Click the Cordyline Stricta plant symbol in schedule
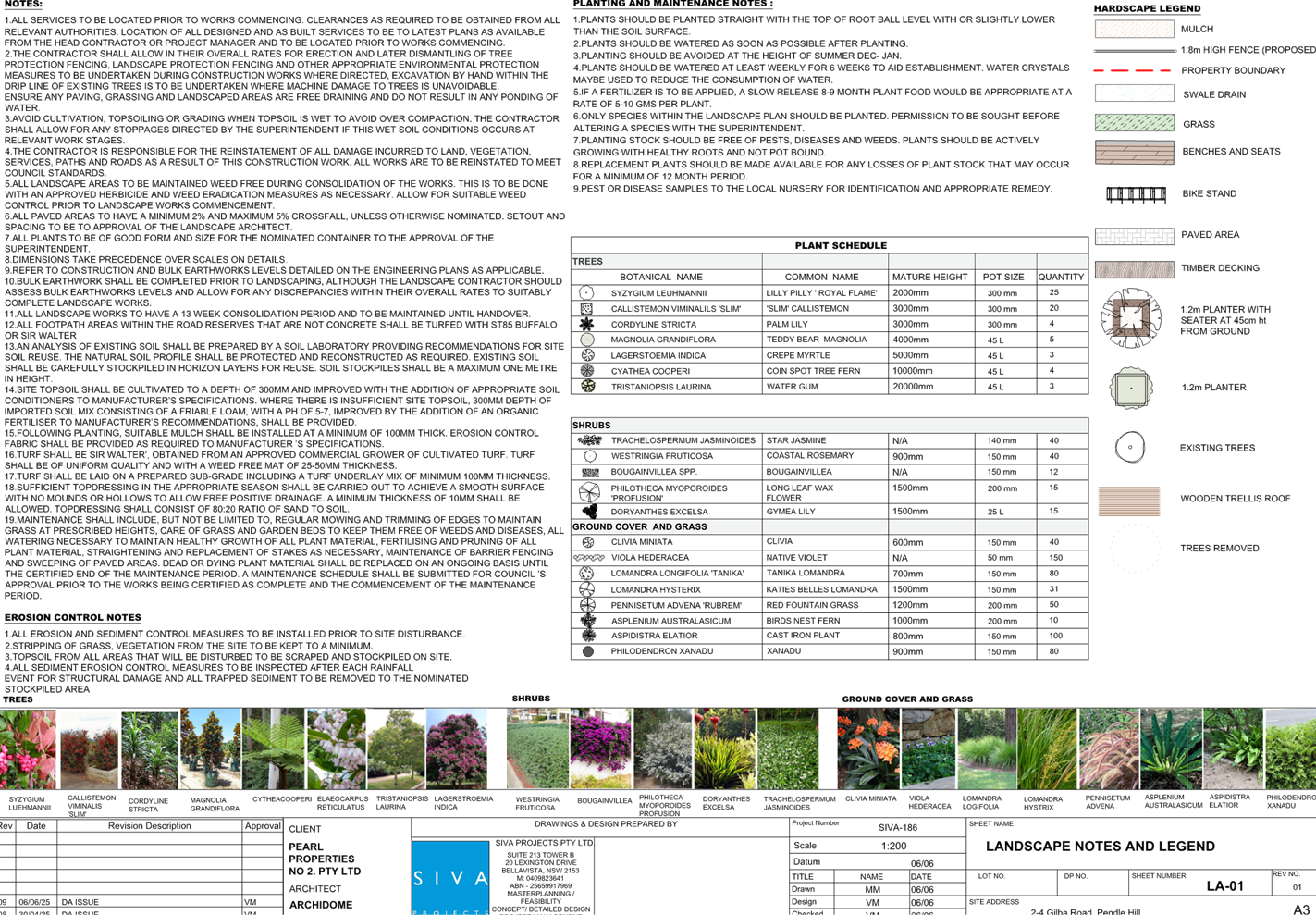 pyautogui.click(x=586, y=325)
